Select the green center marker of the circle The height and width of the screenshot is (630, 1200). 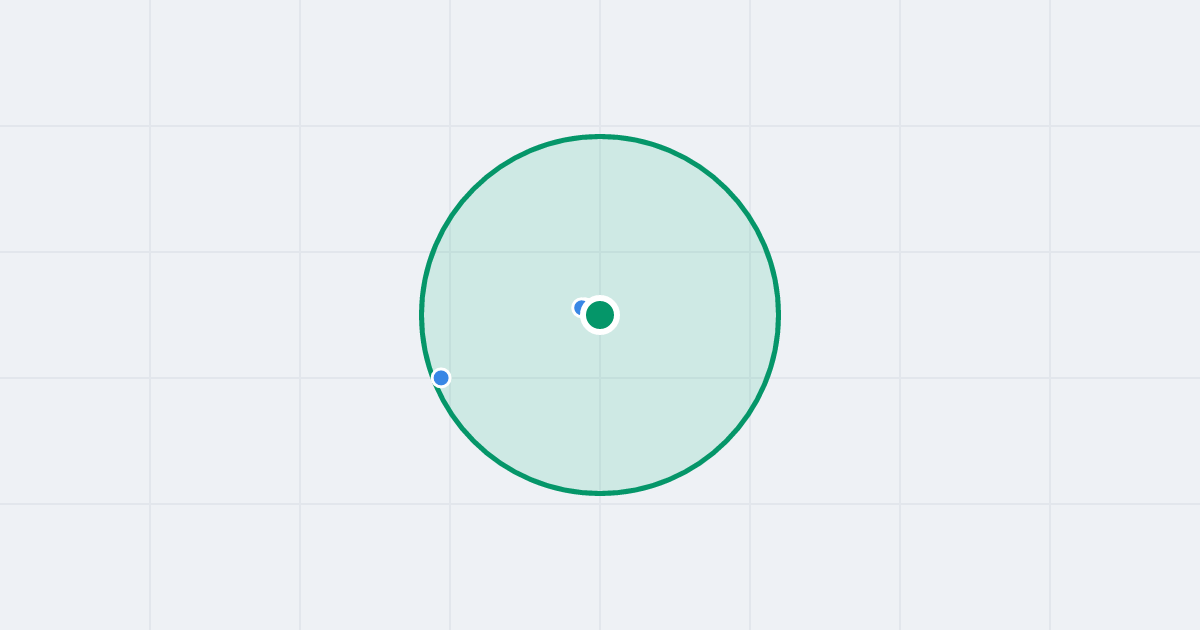coord(600,315)
